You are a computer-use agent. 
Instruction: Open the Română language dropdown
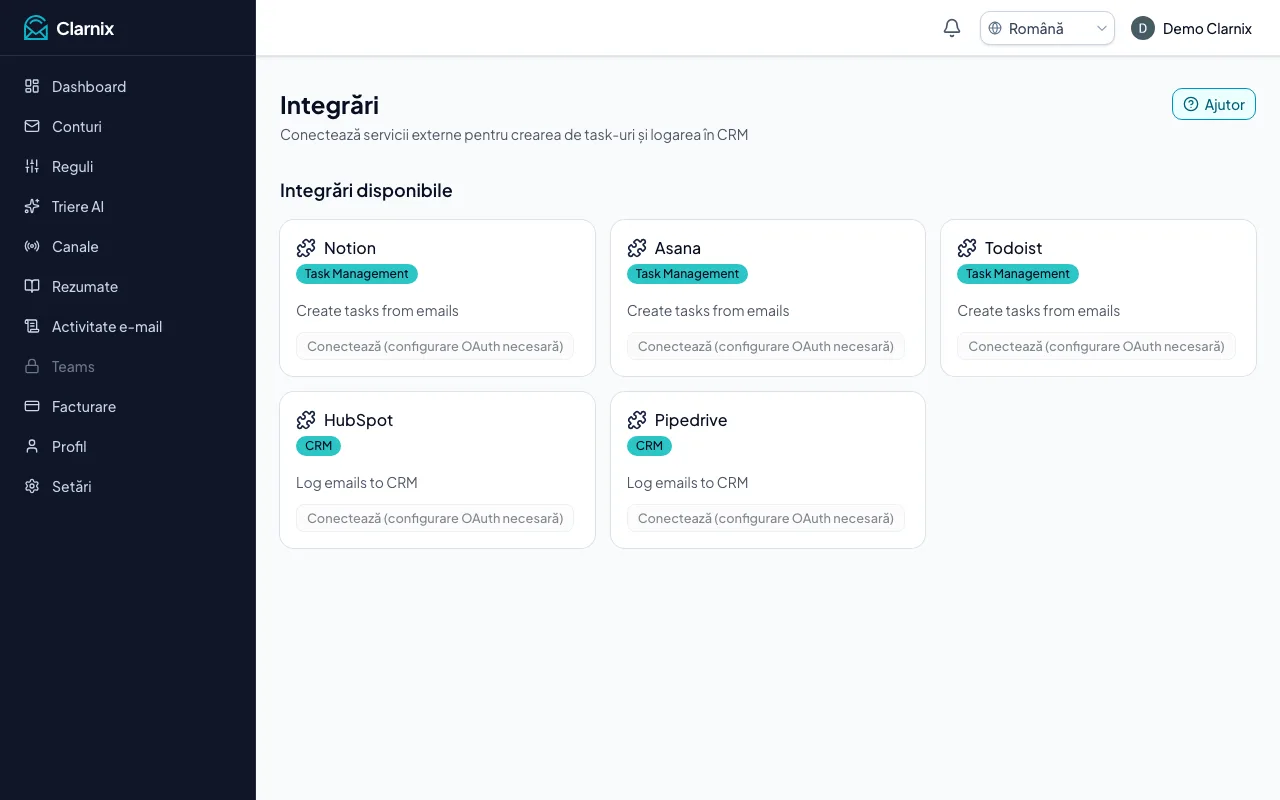tap(1047, 28)
